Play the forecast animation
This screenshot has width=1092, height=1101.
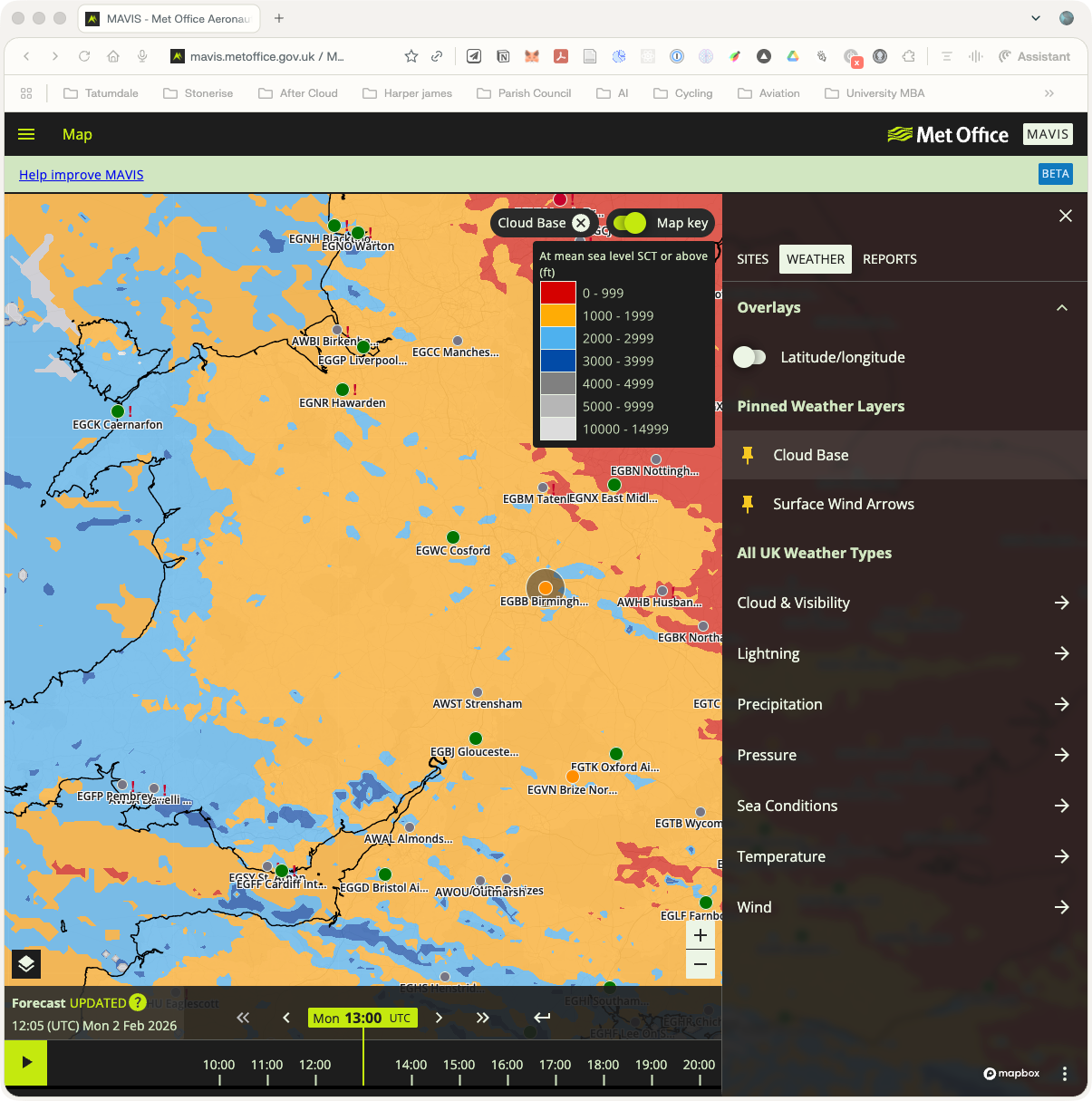click(26, 1062)
